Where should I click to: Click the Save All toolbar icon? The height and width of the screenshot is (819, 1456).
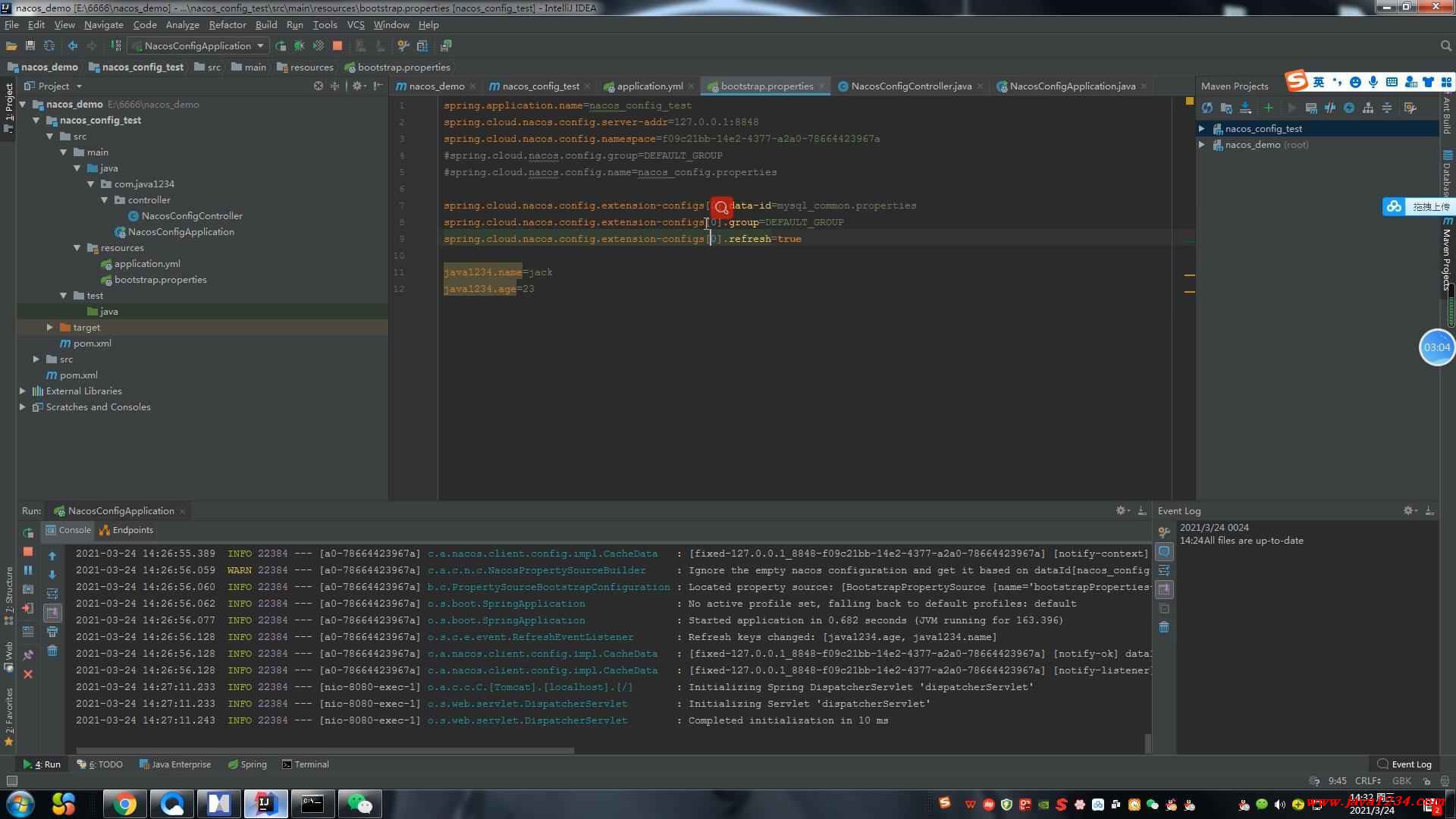click(30, 46)
